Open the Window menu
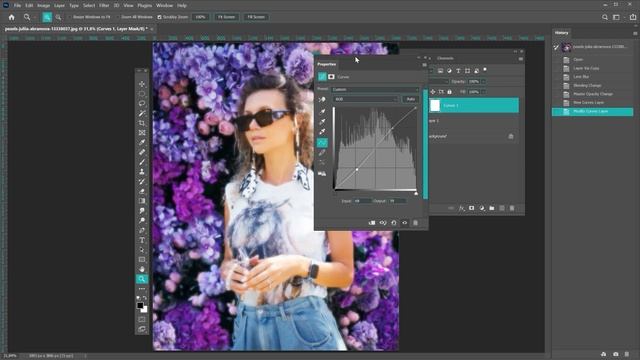The height and width of the screenshot is (360, 640). tap(164, 6)
